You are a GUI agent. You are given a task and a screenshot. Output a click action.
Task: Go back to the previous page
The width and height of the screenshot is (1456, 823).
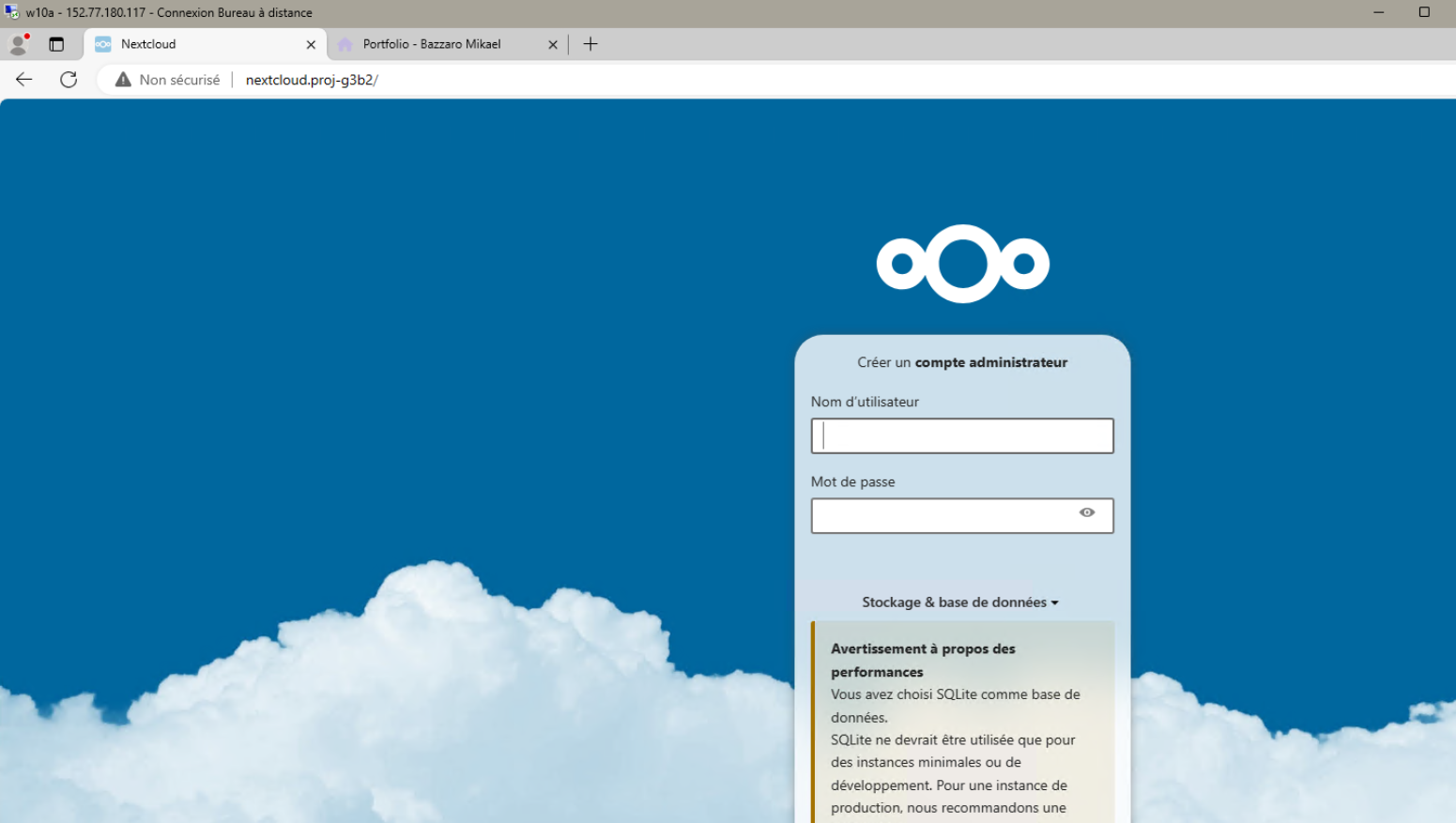click(x=24, y=80)
